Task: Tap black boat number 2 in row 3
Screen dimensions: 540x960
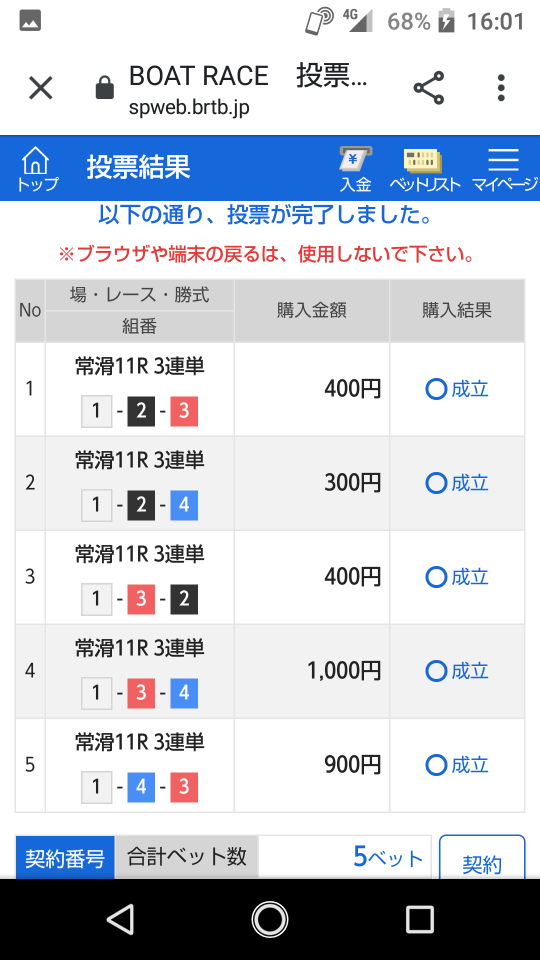Action: (184, 599)
